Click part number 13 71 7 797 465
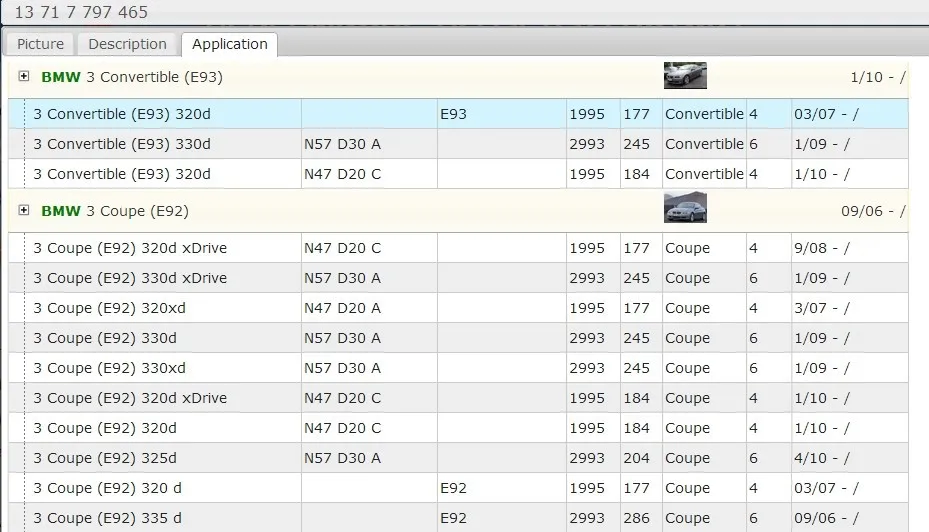929x532 pixels. [81, 12]
